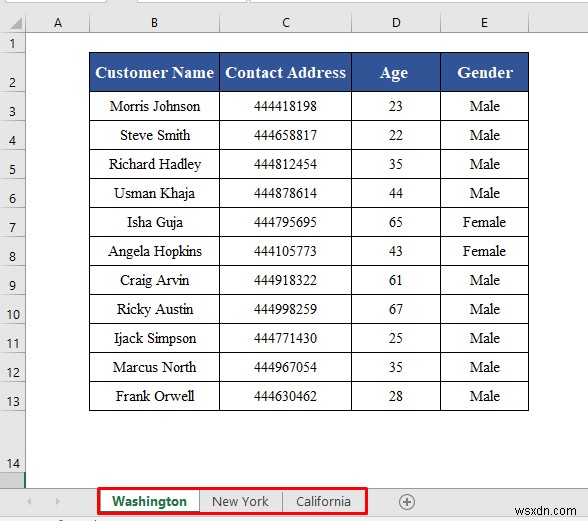Select row 13 header
The height and width of the screenshot is (521, 588).
[x=12, y=396]
